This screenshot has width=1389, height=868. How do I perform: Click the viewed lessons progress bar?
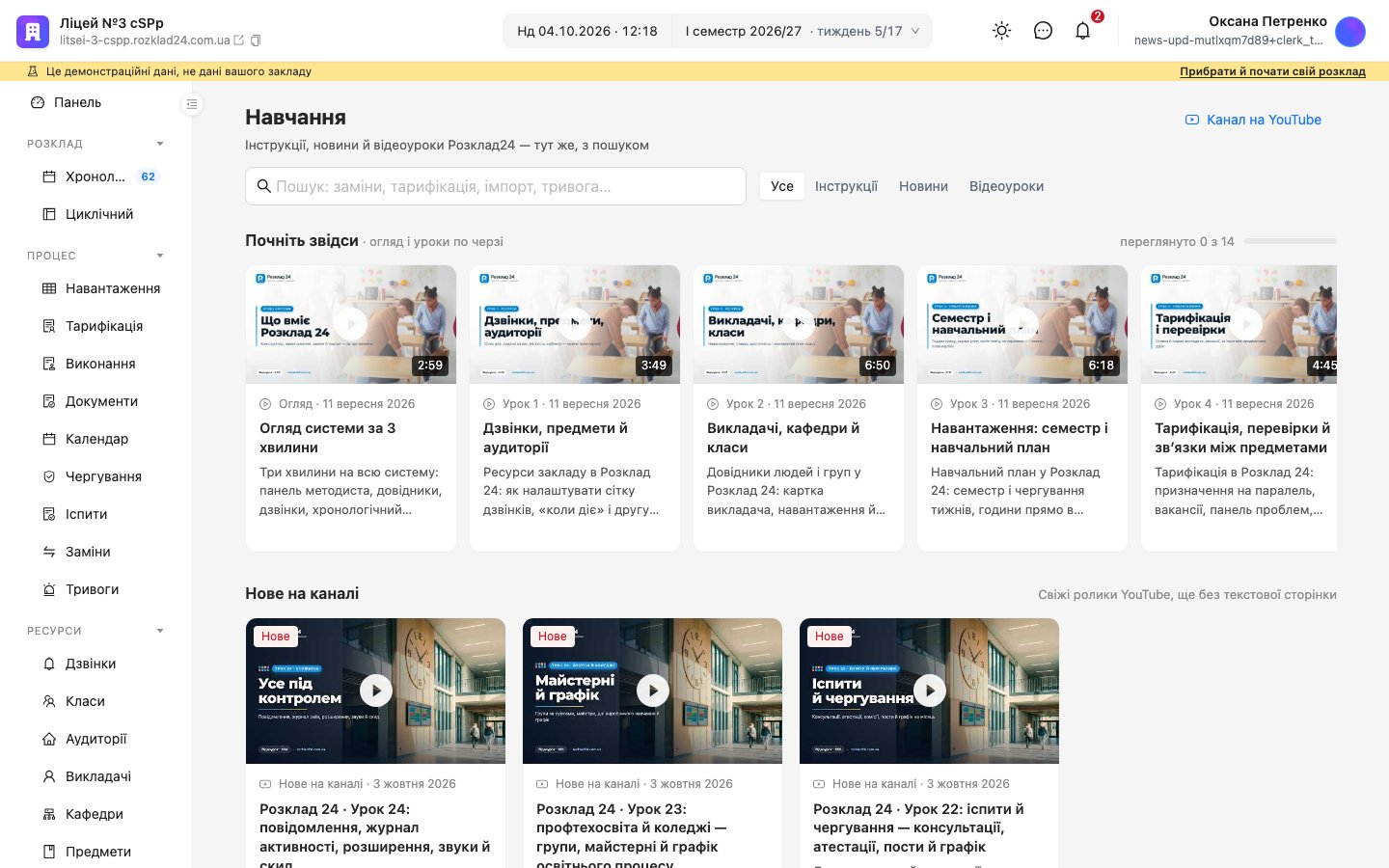click(x=1291, y=241)
